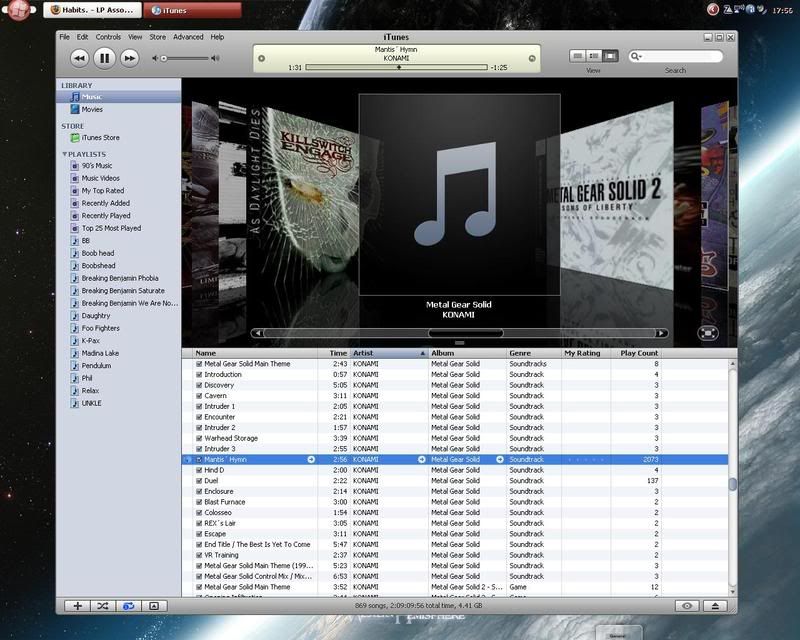Select list view button

578,56
